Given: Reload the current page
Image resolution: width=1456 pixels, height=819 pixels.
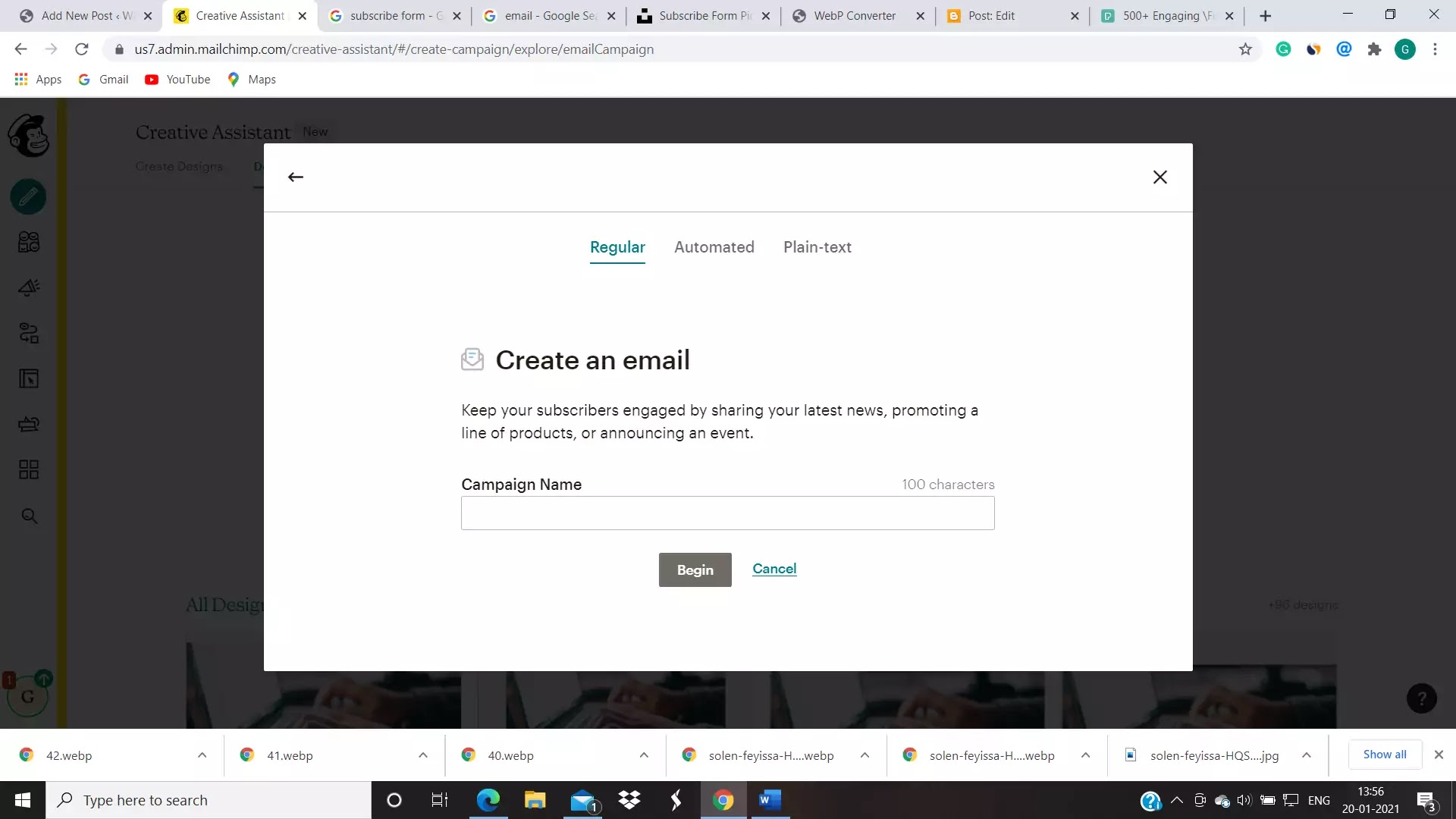Looking at the screenshot, I should click(82, 49).
